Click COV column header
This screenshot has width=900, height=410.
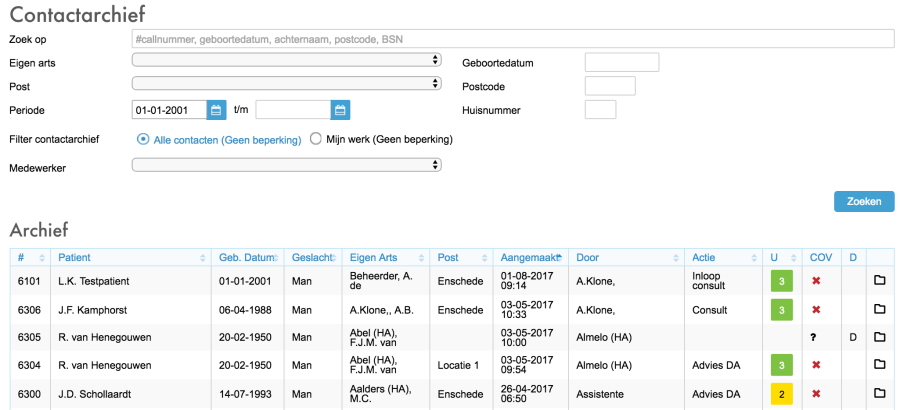pos(821,258)
